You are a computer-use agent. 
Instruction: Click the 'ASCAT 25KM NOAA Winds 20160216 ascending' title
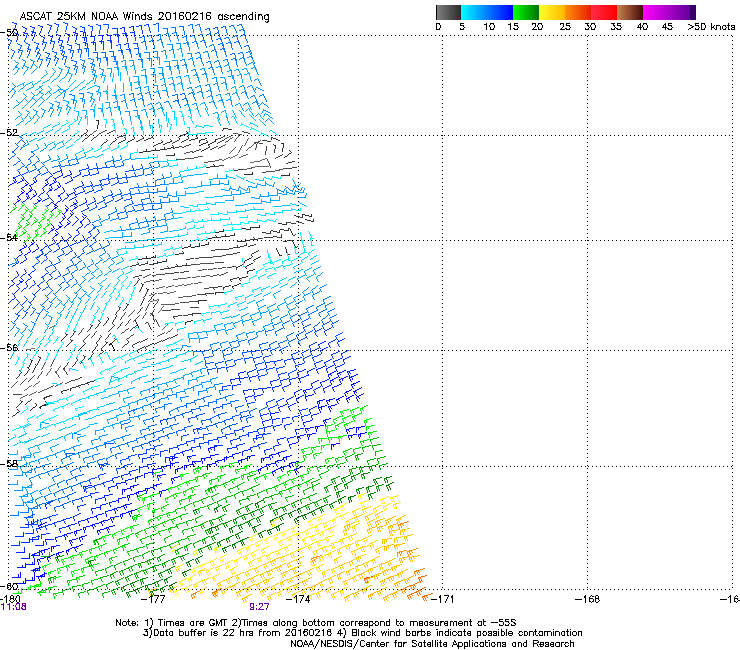(x=144, y=17)
